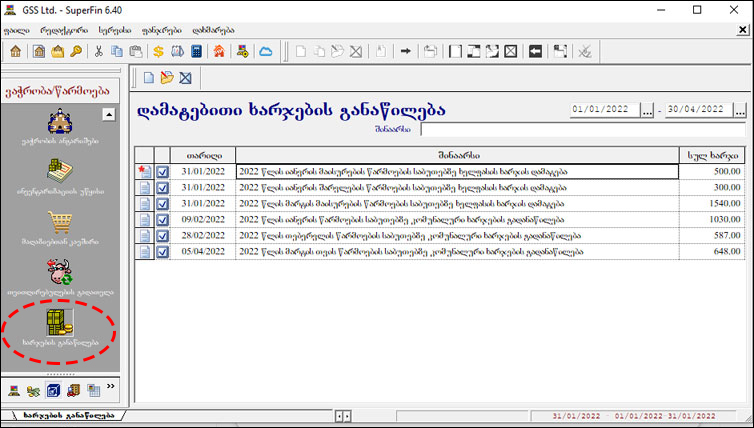Click the delete X icon above the title
This screenshot has height=428, width=754.
185,77
